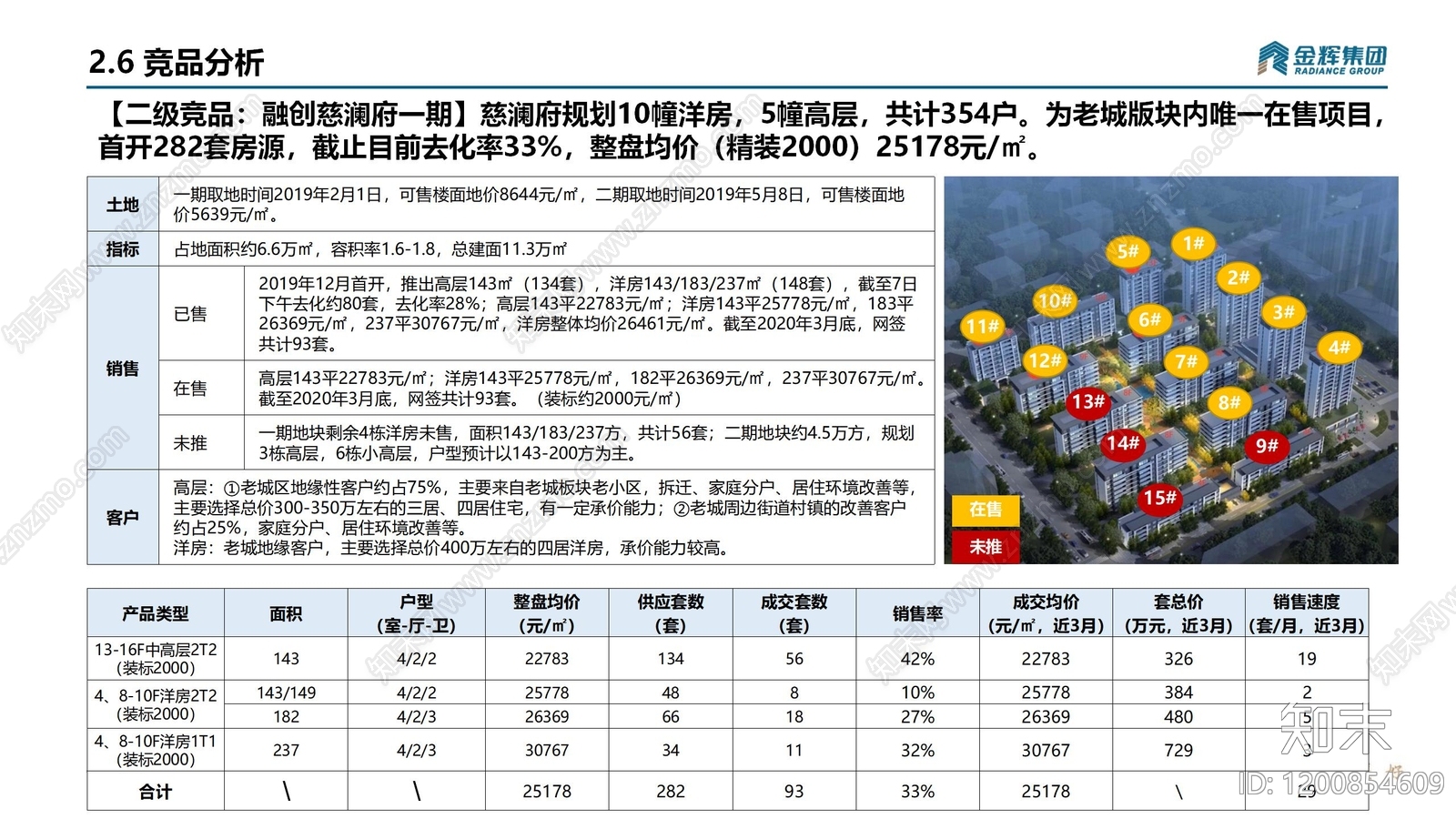Screen dimensions: 1456x819
Task: Select the yellow 8# building marker
Action: 1228,402
